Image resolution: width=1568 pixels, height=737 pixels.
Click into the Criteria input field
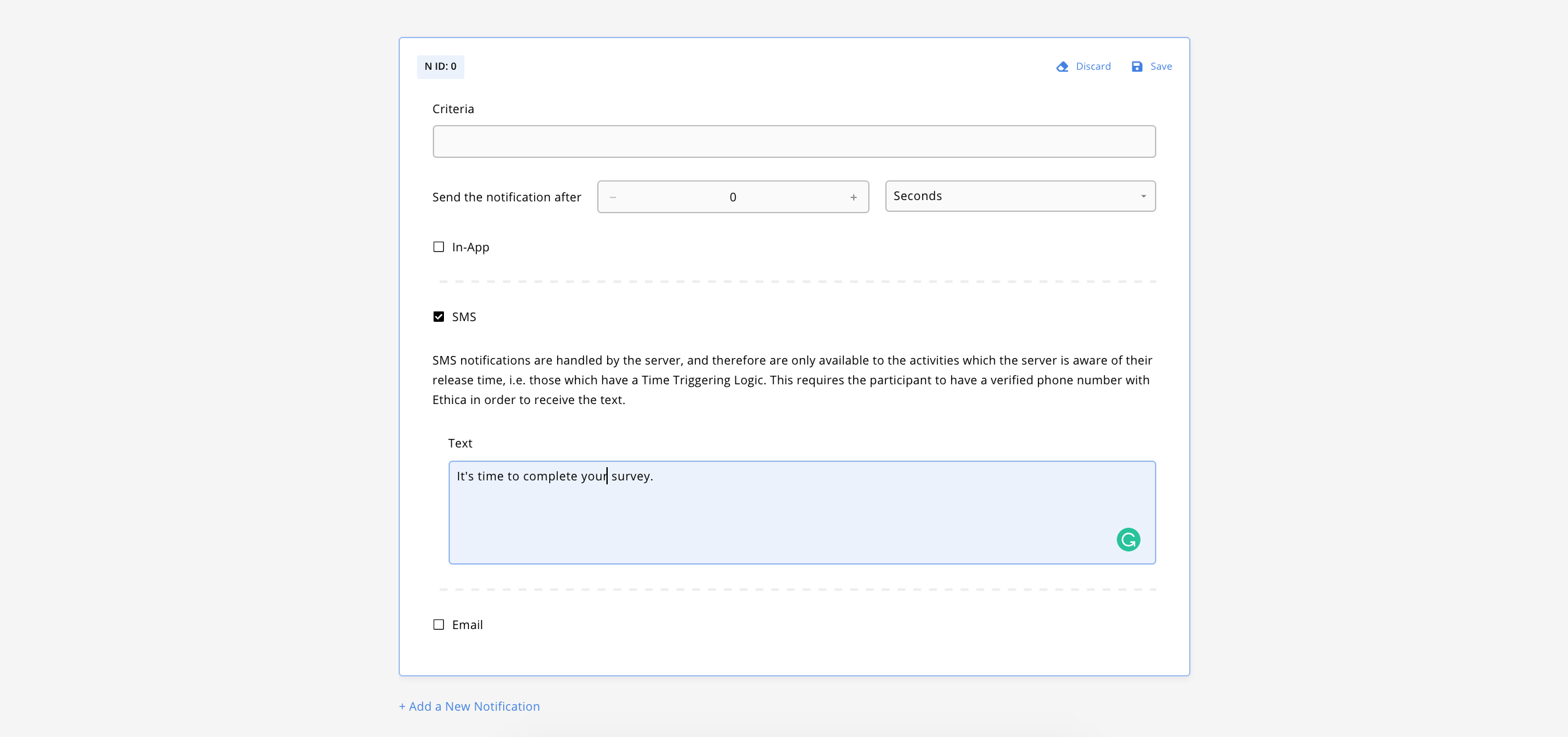click(794, 141)
